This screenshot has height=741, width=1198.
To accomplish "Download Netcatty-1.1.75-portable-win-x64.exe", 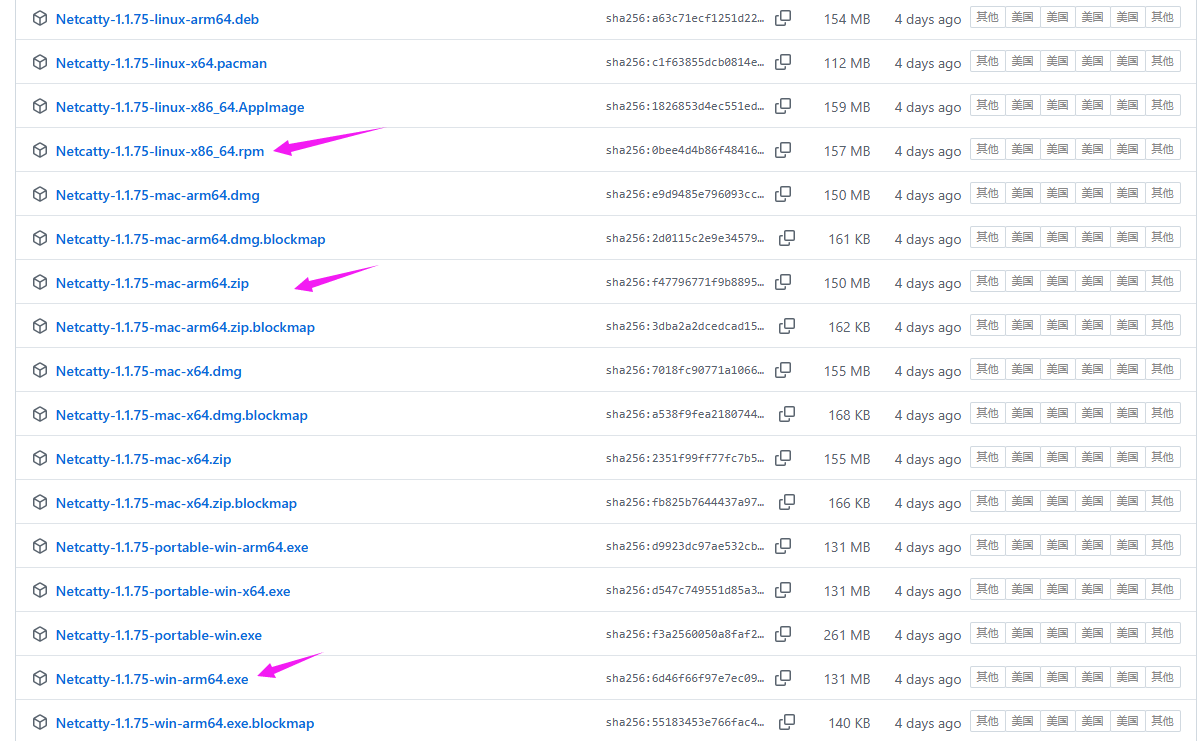I will 173,591.
